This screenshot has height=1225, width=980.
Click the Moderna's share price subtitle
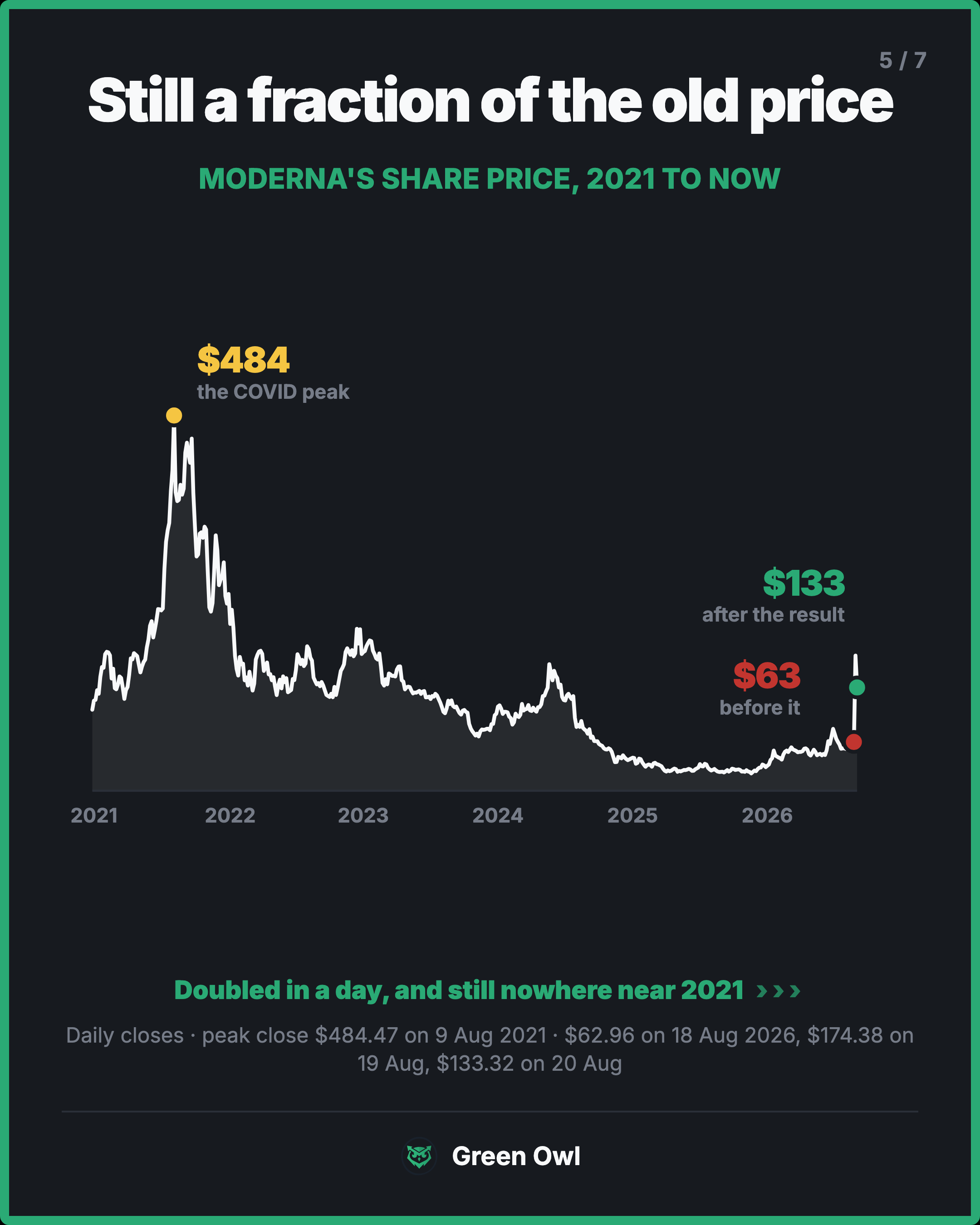(x=489, y=179)
